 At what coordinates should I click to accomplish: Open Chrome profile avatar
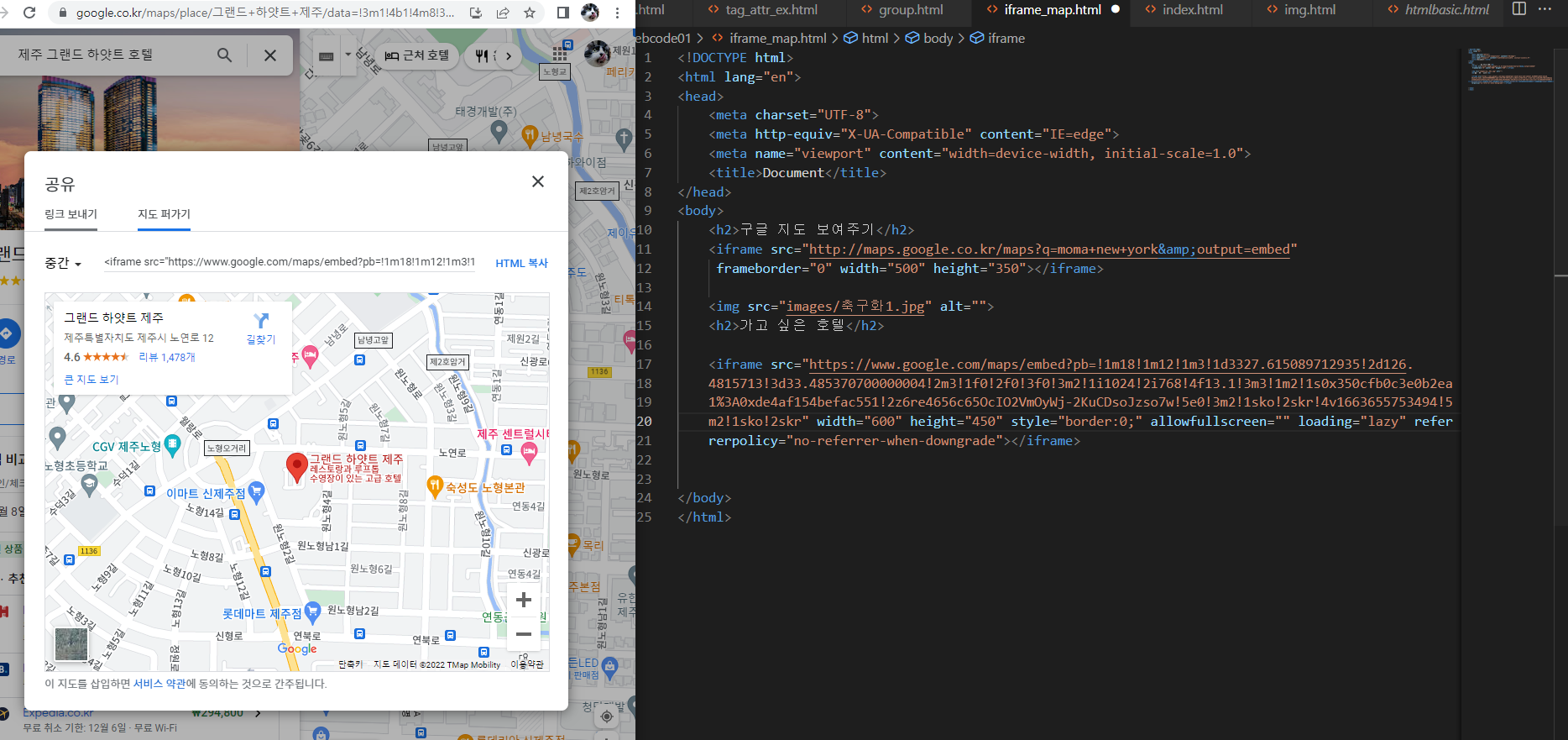tap(590, 13)
